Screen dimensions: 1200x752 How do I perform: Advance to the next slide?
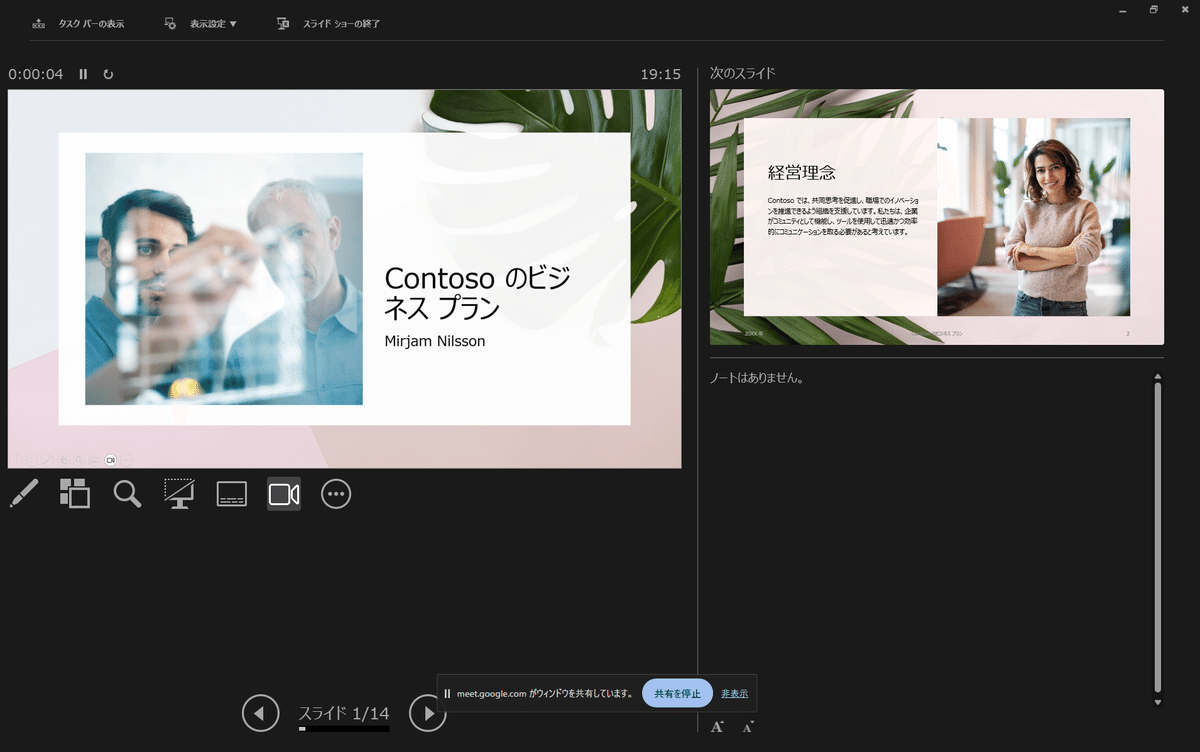(x=428, y=713)
